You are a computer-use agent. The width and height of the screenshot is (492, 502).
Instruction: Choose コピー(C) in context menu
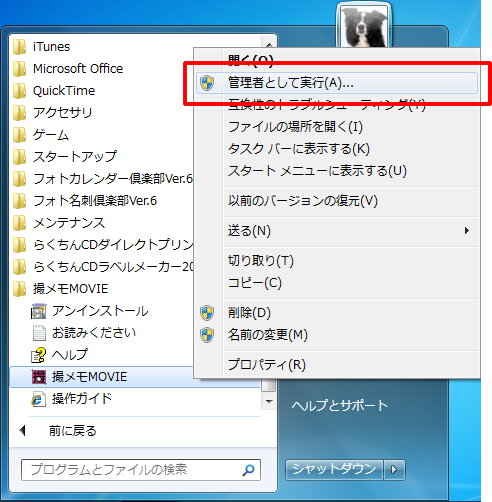click(x=255, y=283)
